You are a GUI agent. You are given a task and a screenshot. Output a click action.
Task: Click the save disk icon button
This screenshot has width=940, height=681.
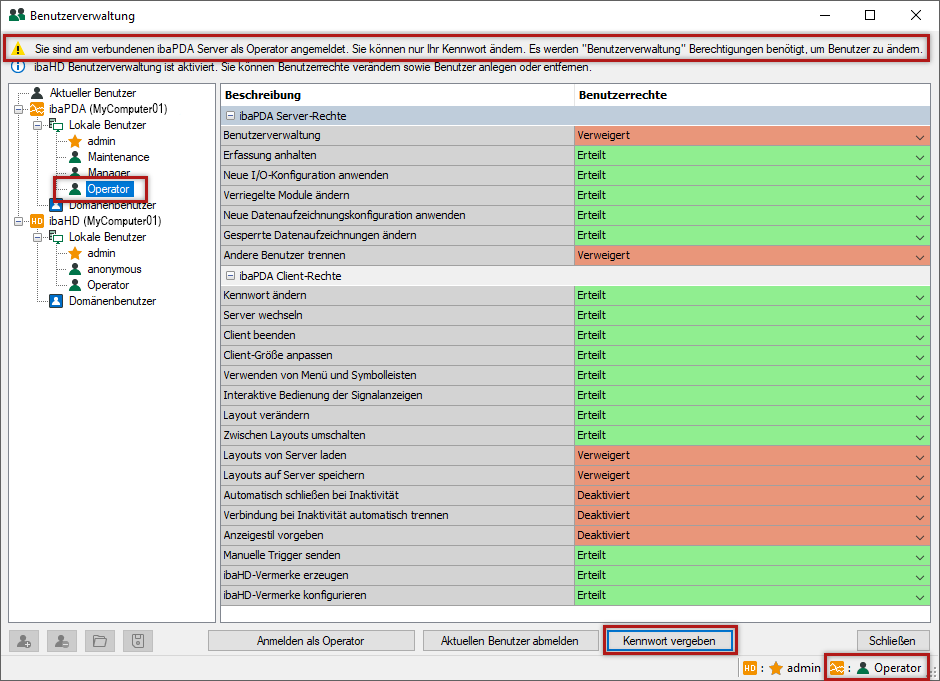tap(138, 641)
